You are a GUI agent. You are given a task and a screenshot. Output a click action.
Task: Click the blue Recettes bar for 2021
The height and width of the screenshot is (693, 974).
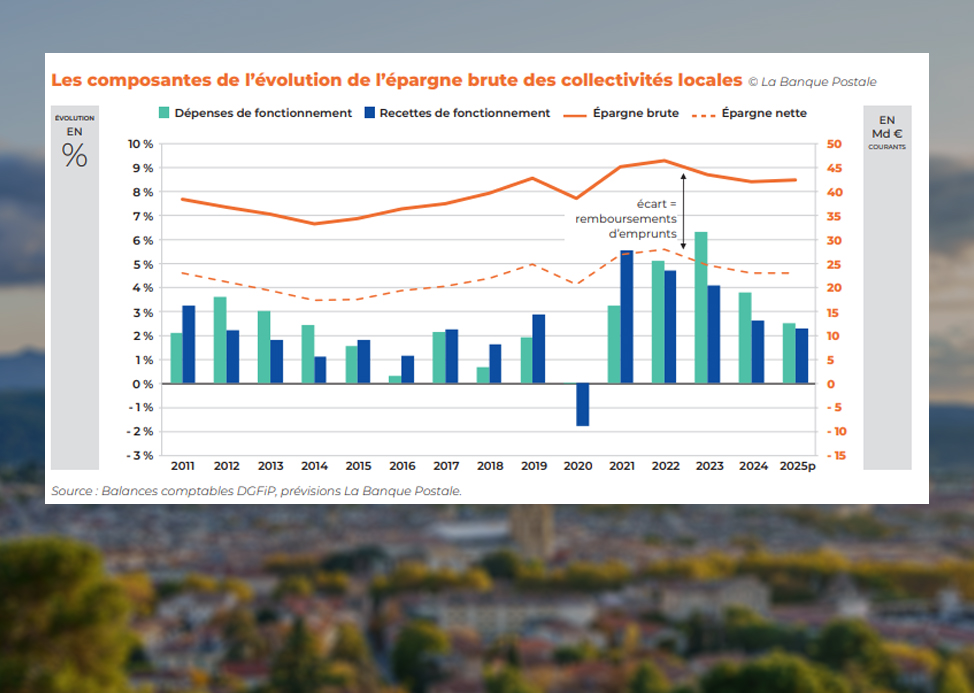click(626, 316)
